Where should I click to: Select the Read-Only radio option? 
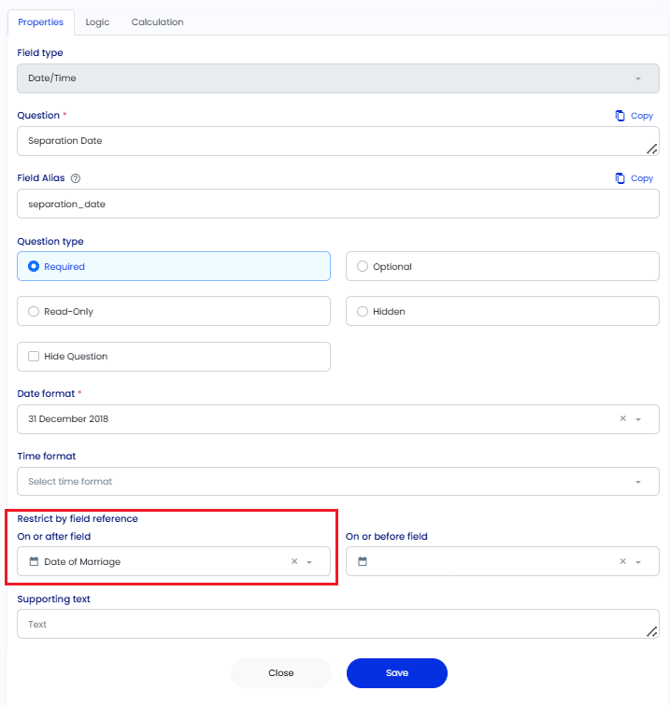coord(174,311)
